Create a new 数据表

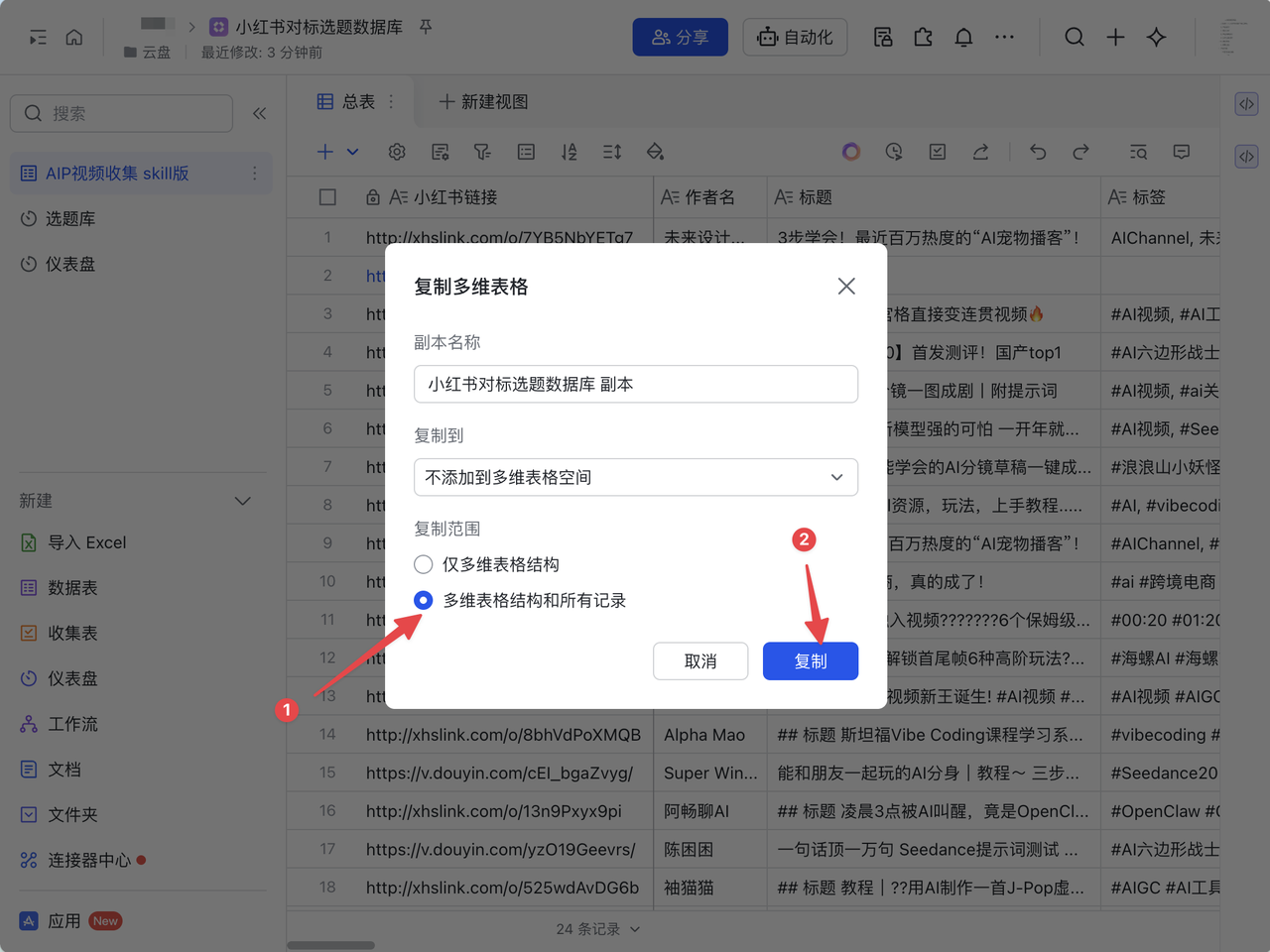[60, 588]
